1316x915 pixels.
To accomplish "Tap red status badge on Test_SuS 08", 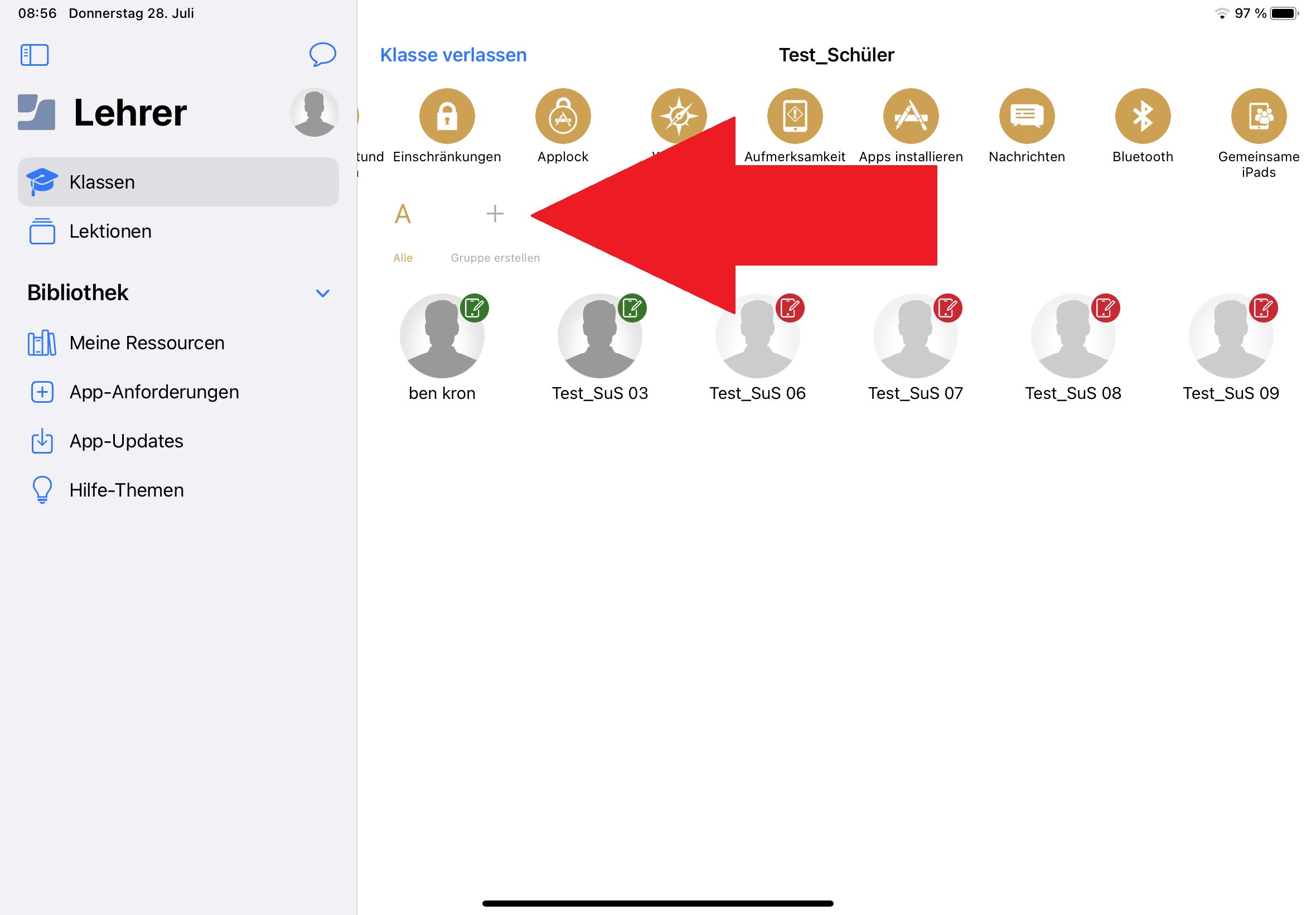I will [x=1105, y=308].
